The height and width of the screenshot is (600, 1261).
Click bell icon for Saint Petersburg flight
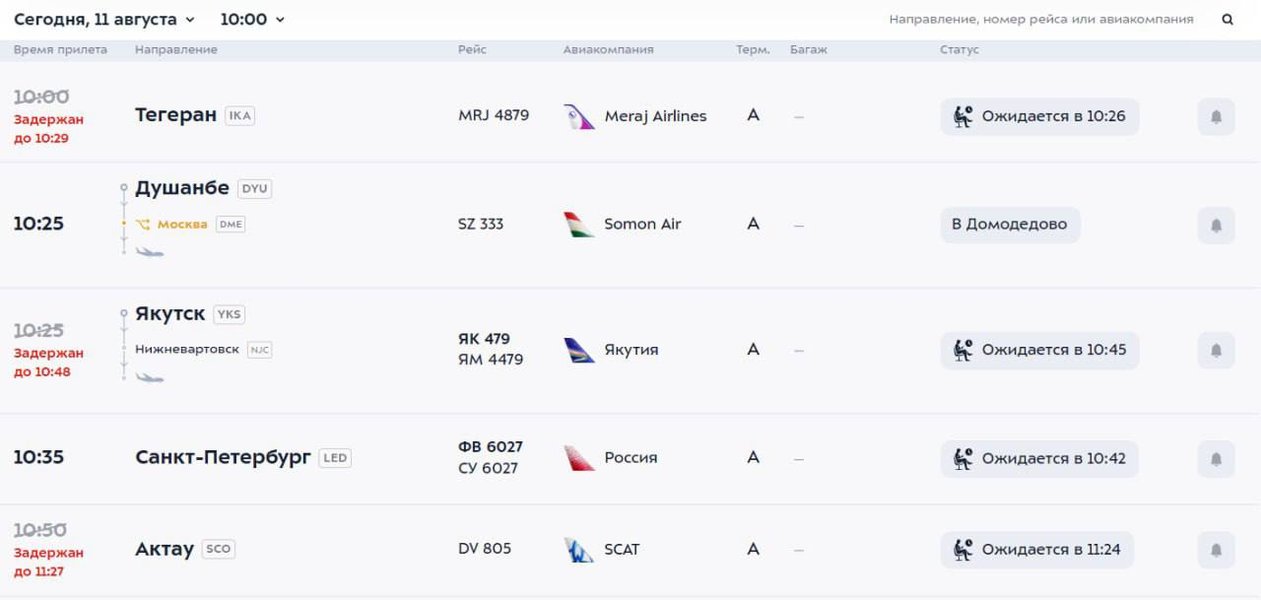click(x=1216, y=458)
